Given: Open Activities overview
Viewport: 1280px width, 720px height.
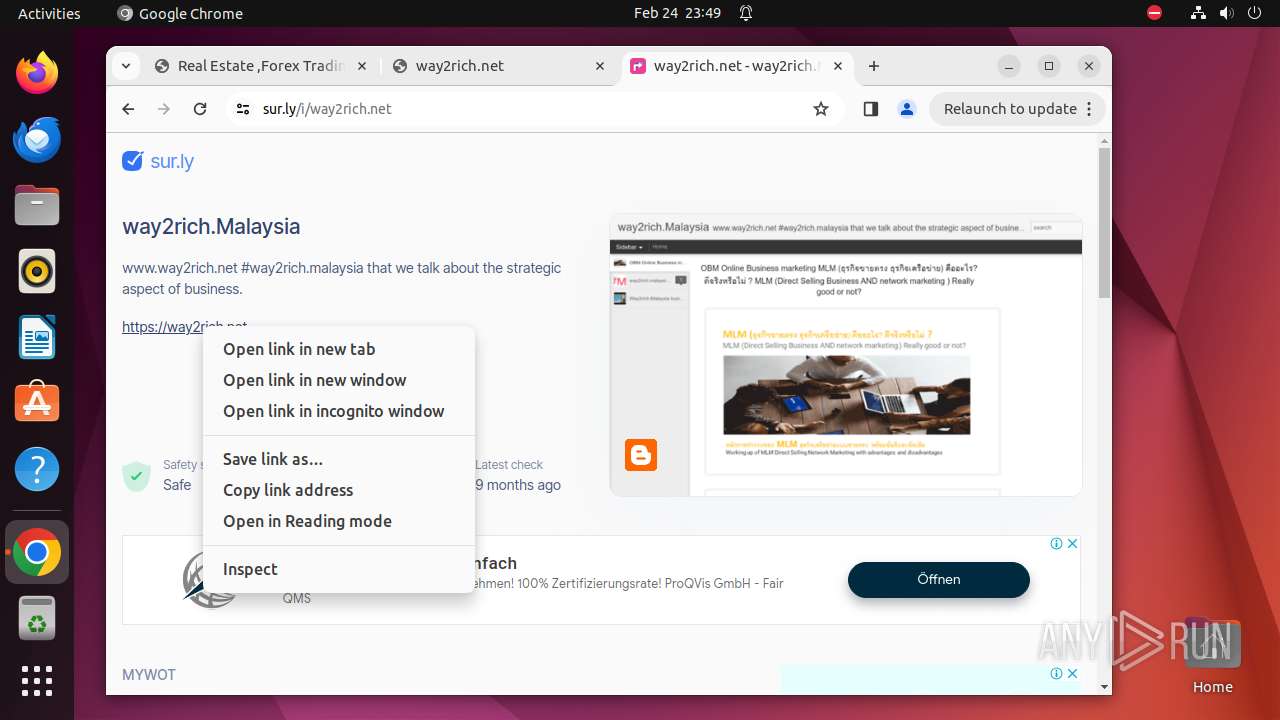Looking at the screenshot, I should [x=49, y=13].
